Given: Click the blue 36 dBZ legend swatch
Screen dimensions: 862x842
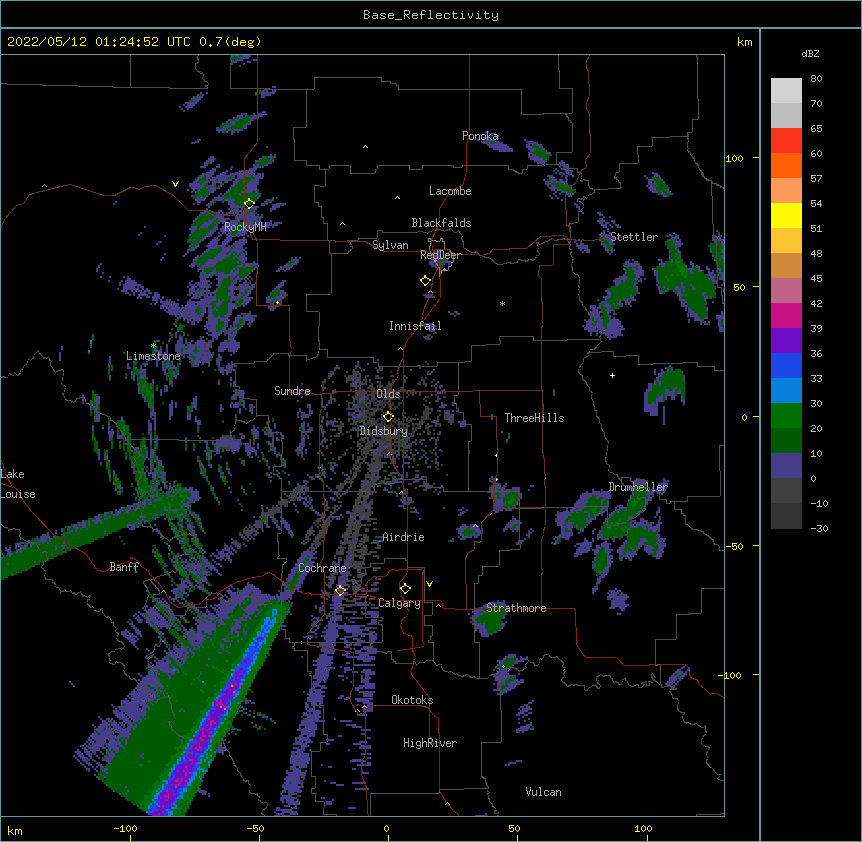Looking at the screenshot, I should pyautogui.click(x=786, y=365).
